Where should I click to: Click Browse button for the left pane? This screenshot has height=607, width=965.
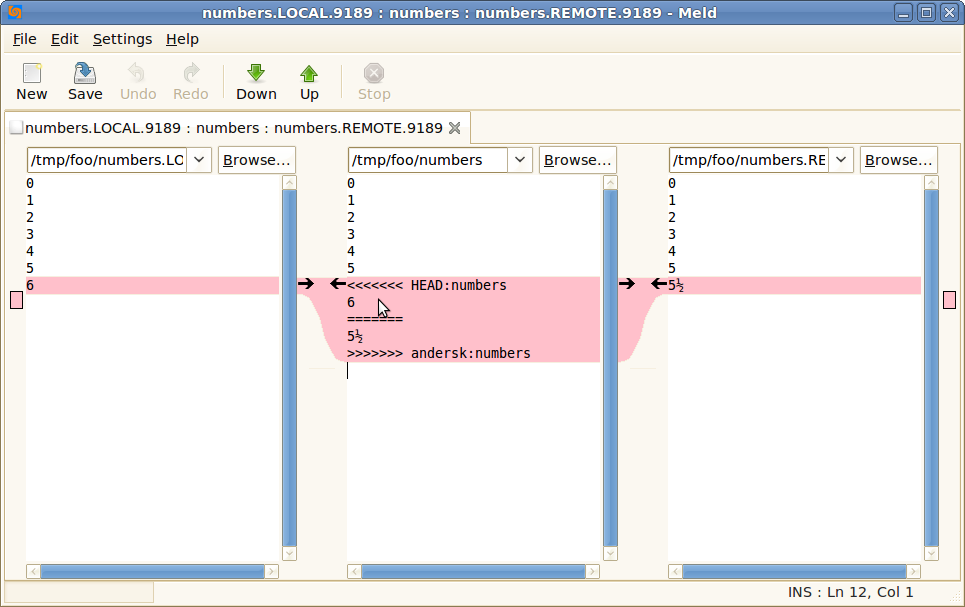(256, 160)
